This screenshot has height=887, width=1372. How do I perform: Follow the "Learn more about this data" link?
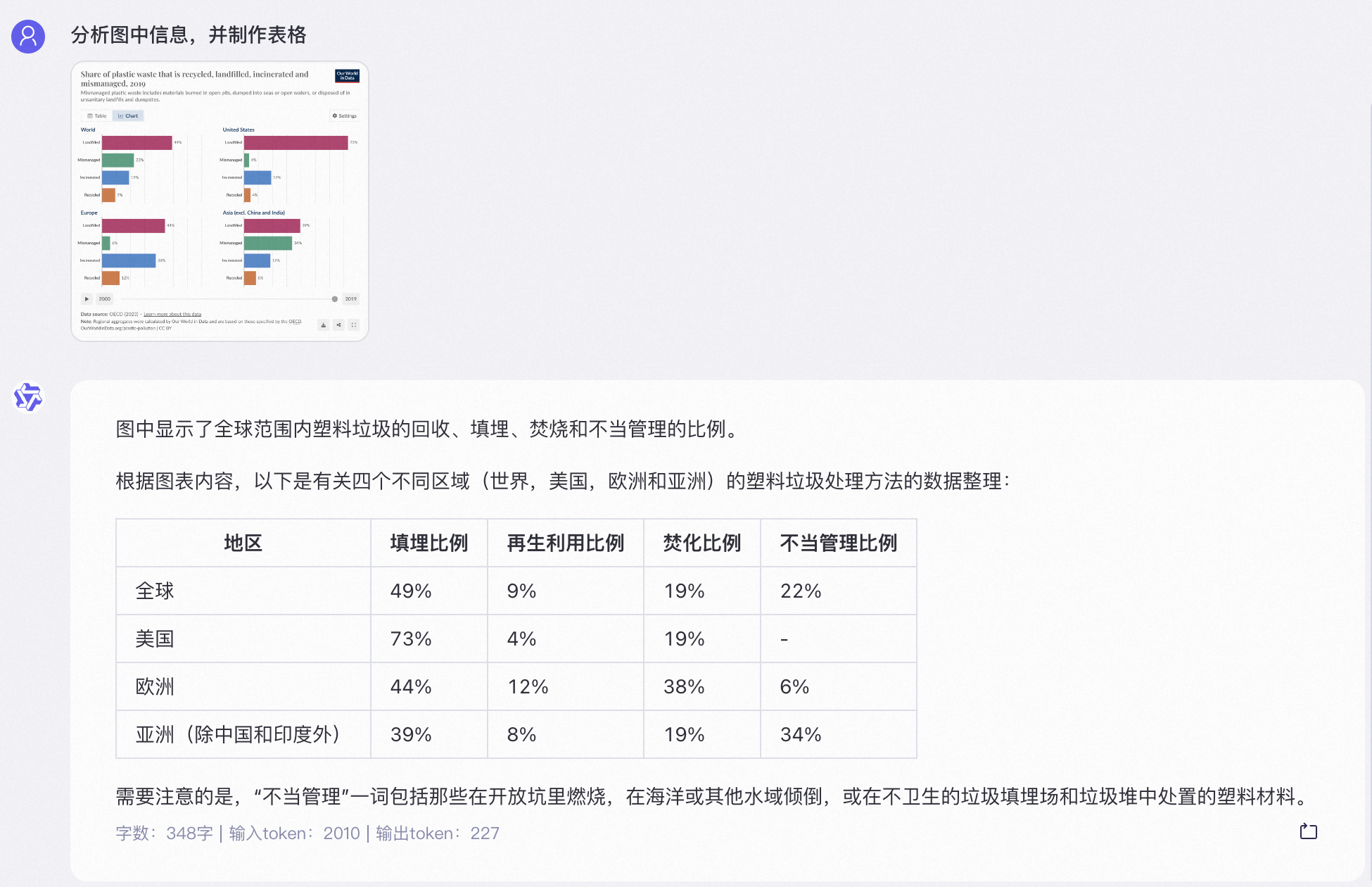coord(172,315)
